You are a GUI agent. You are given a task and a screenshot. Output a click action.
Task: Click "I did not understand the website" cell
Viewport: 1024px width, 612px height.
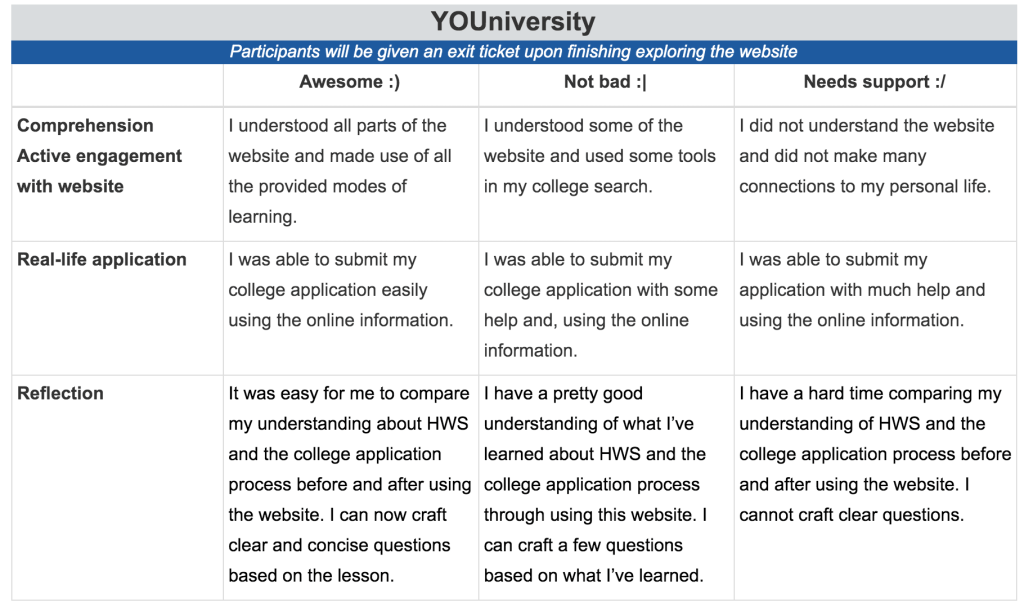[866, 156]
